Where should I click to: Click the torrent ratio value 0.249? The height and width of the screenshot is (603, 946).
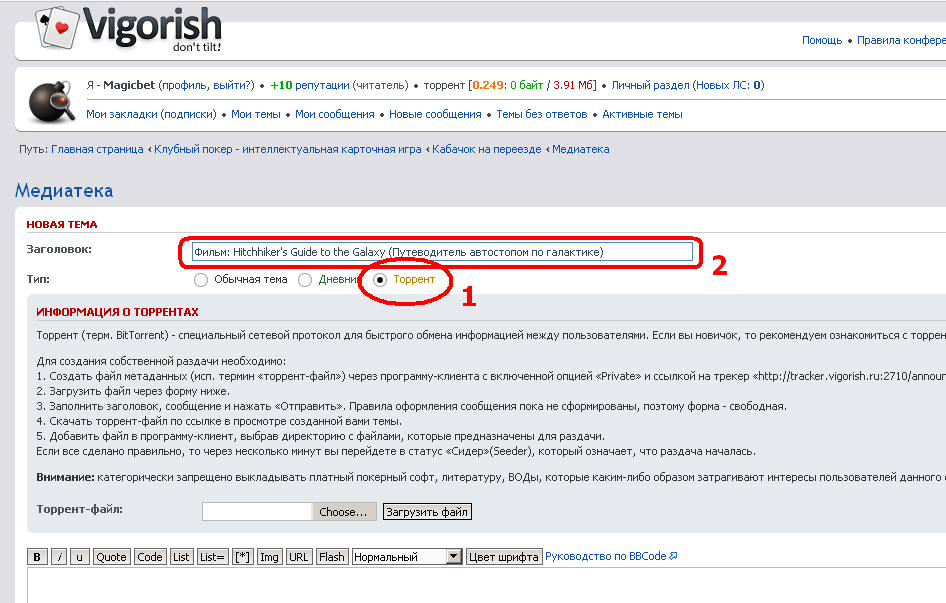pos(488,85)
